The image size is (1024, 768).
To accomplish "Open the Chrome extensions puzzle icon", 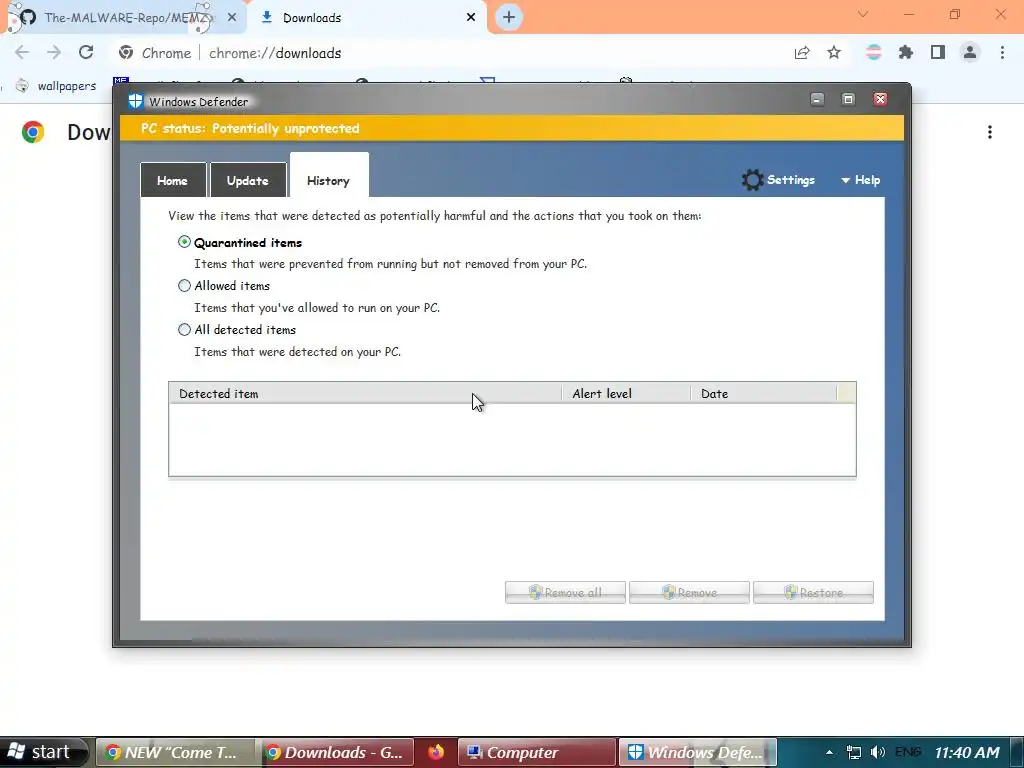I will coord(906,52).
